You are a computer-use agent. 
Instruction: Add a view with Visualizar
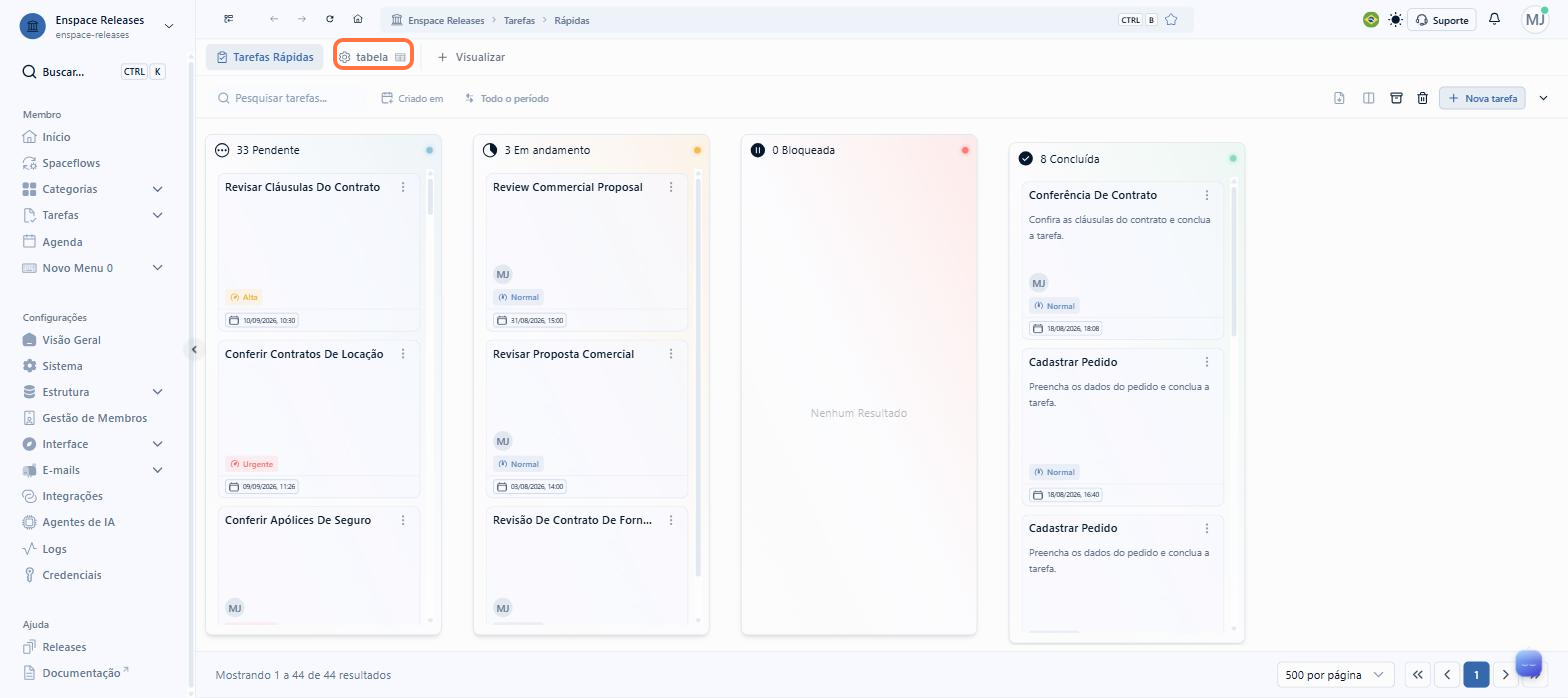(471, 57)
